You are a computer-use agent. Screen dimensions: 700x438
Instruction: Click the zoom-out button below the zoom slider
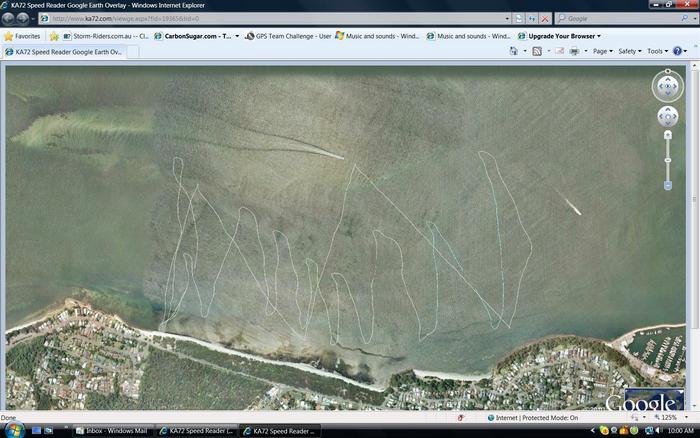pyautogui.click(x=668, y=185)
